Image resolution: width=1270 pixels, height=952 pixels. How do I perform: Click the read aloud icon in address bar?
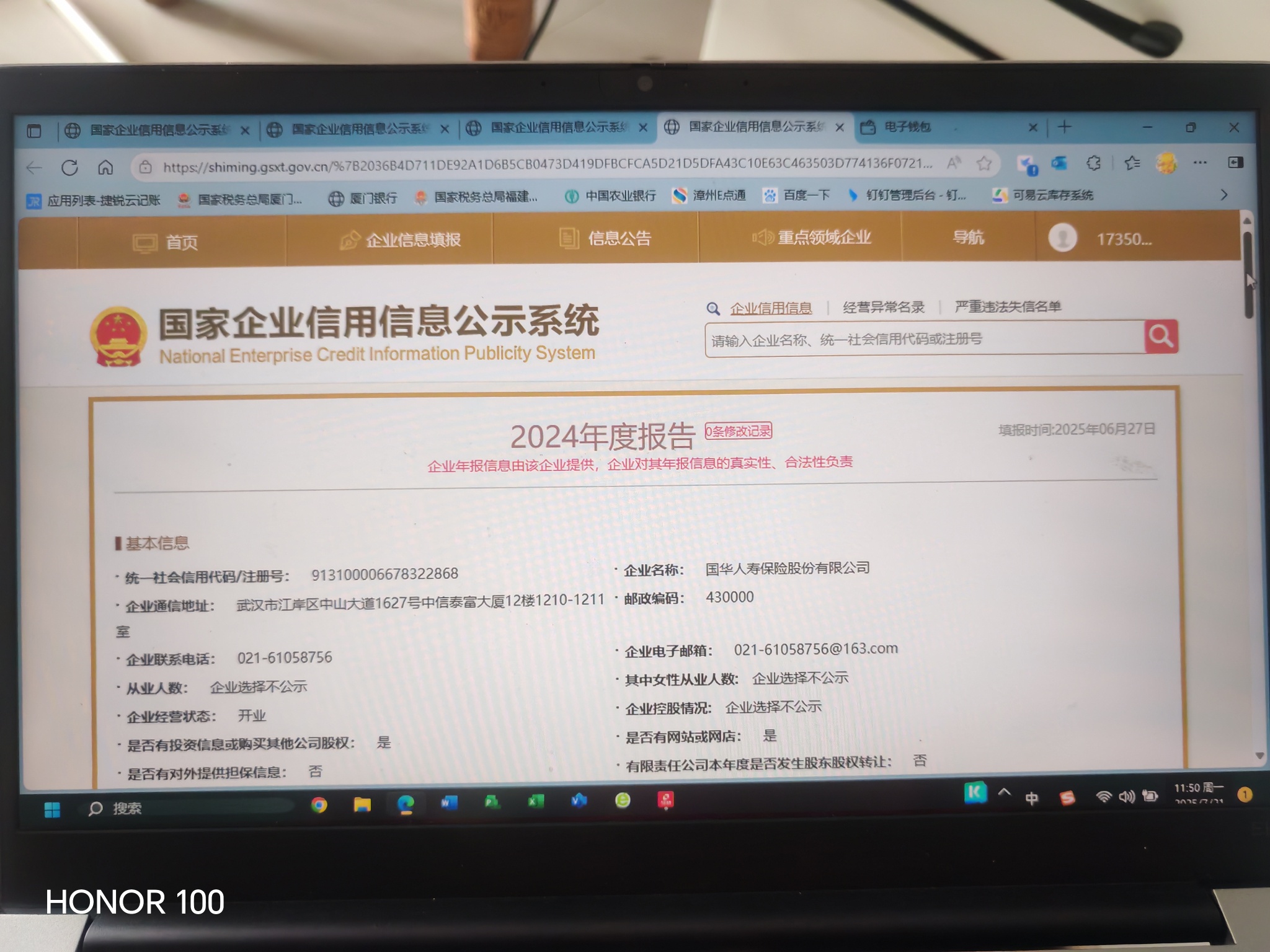(954, 163)
